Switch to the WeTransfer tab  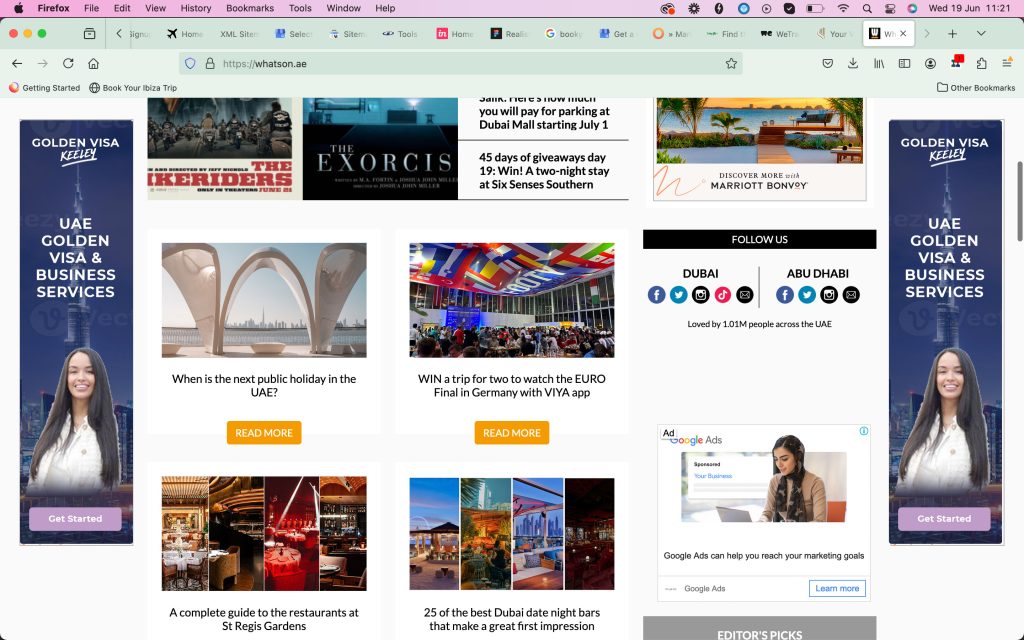click(x=780, y=33)
